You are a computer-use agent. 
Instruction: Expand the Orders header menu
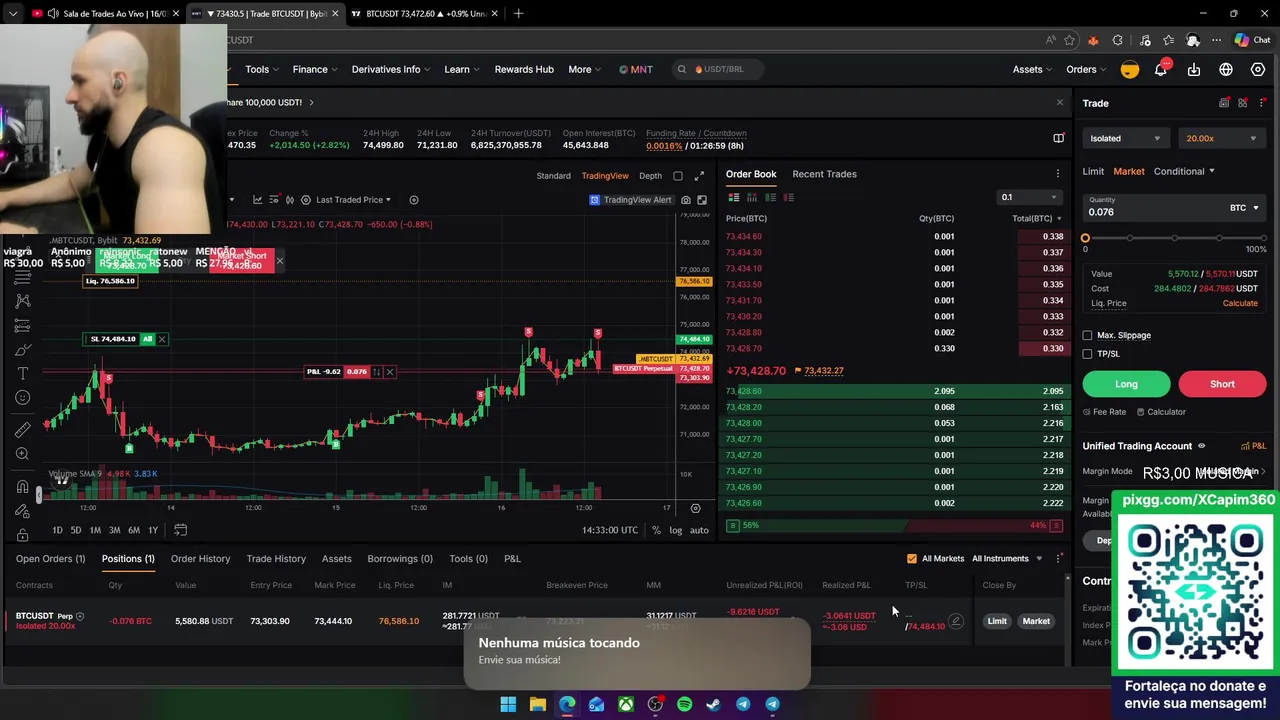click(x=1086, y=69)
